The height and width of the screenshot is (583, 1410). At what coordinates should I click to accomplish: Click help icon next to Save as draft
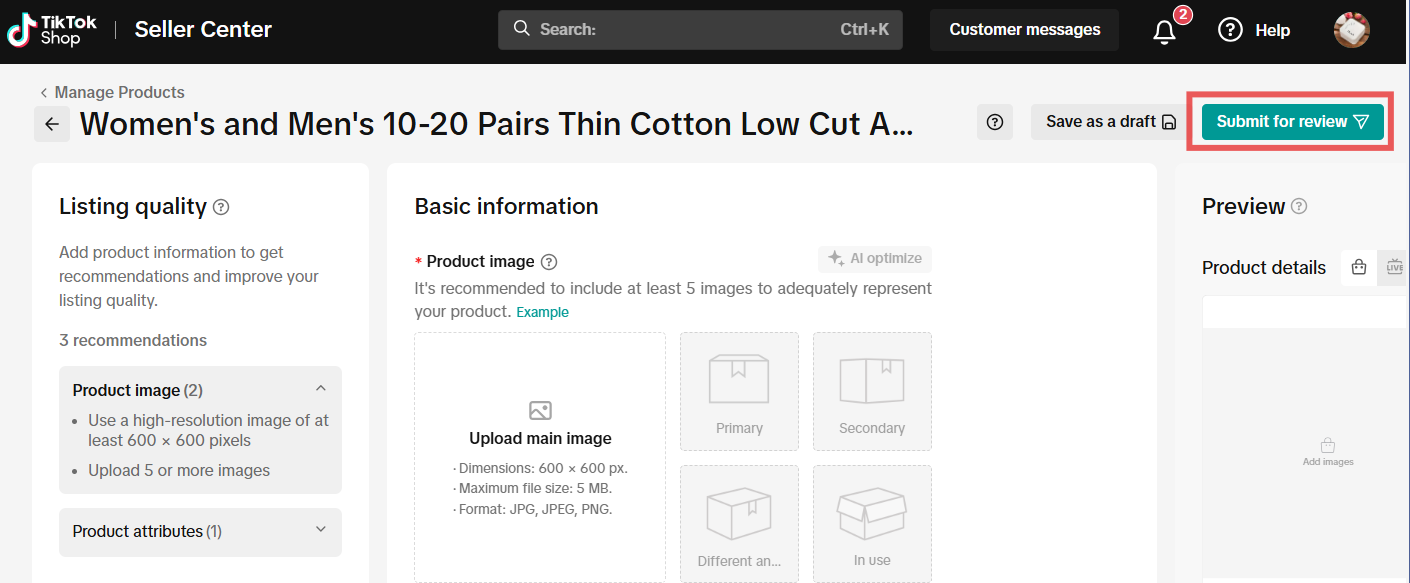click(x=994, y=122)
